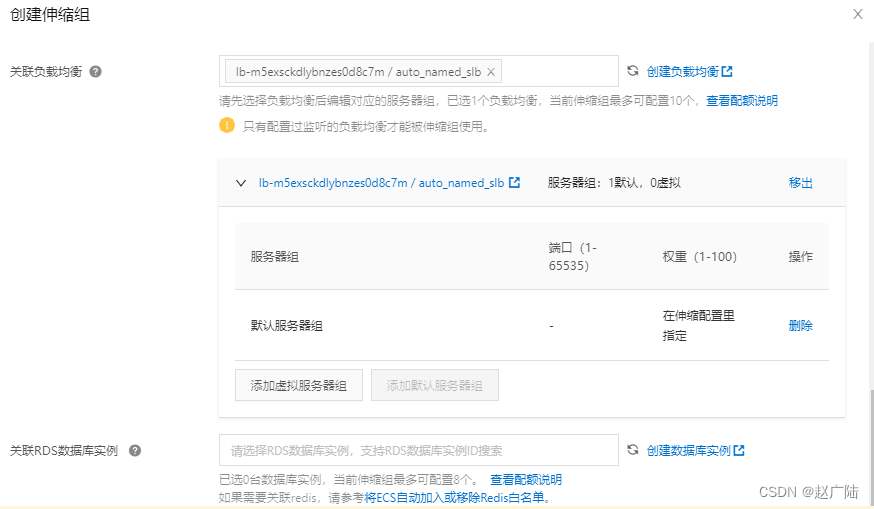Open the auto_named_slb details link

pos(381,183)
